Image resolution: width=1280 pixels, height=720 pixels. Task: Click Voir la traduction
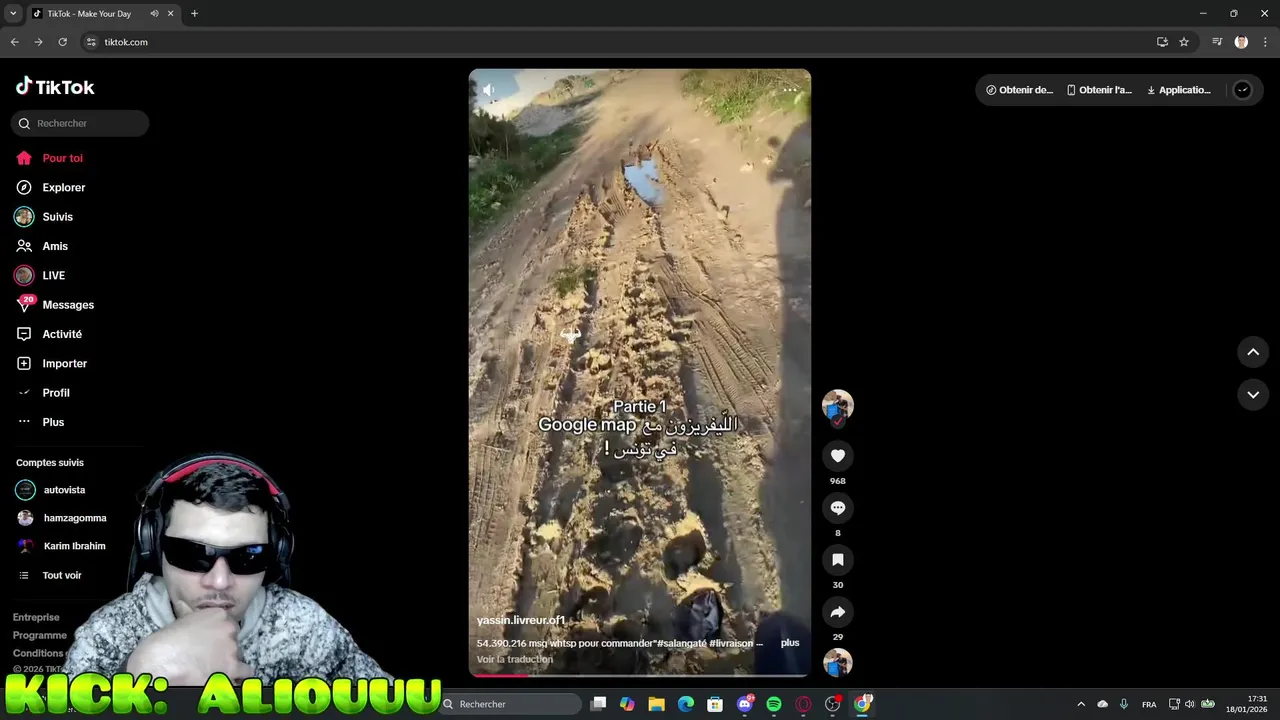coord(515,659)
